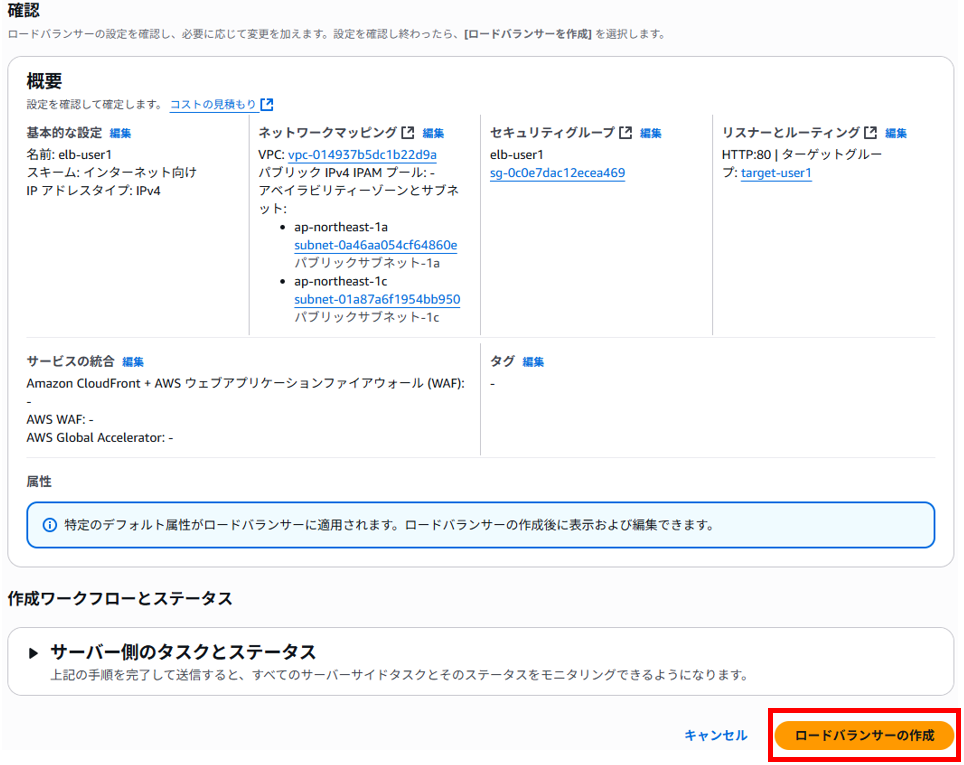Select AWS WAF: - text

(x=60, y=420)
